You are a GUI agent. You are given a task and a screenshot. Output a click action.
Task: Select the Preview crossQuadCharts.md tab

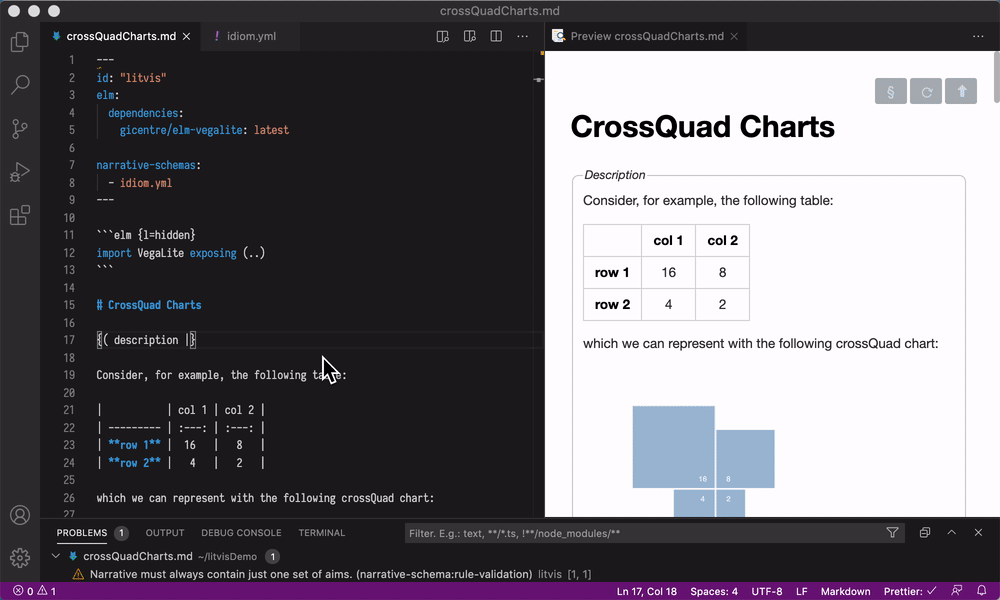point(647,36)
